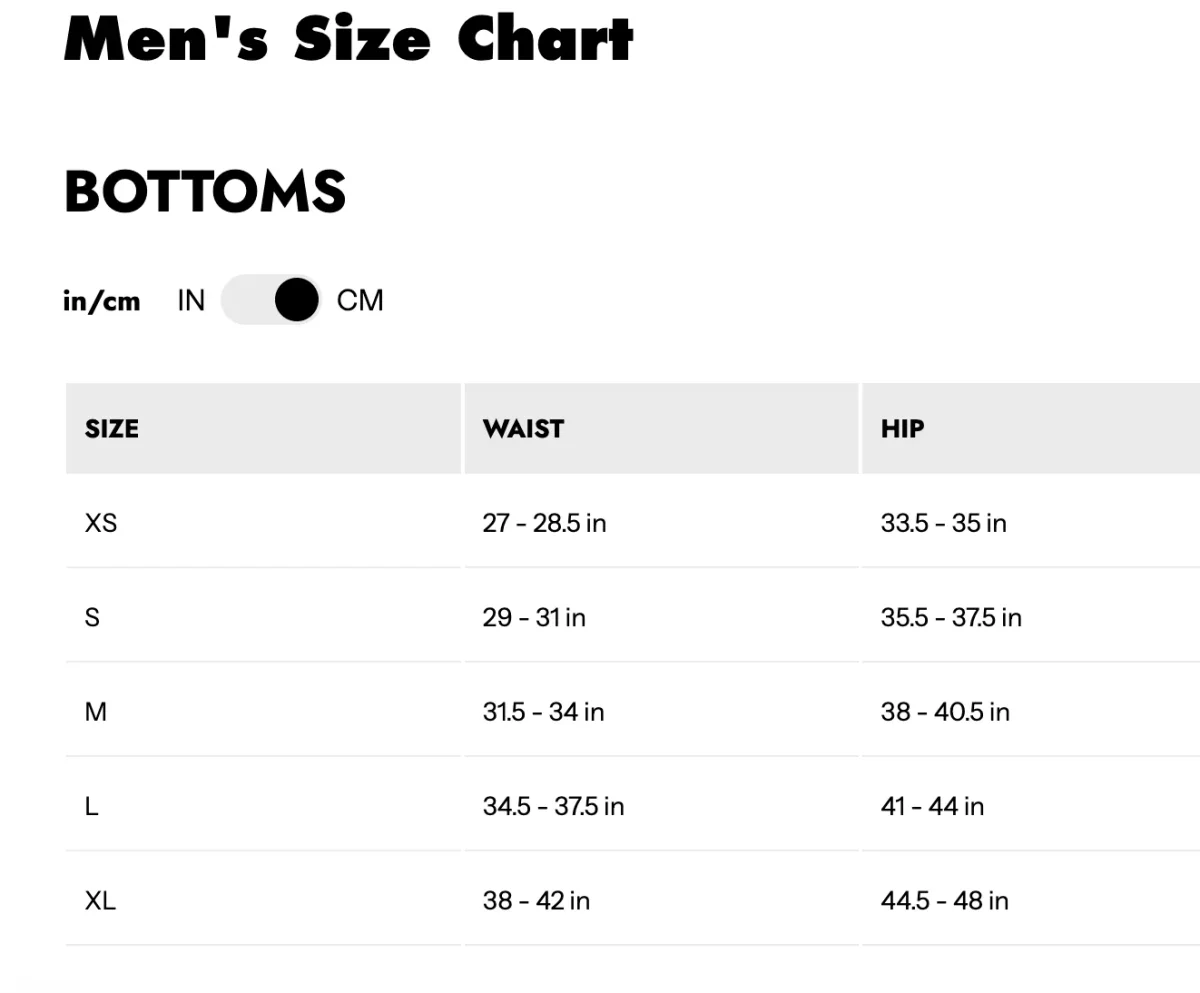Click the Men's Size Chart title
Screen dimensions: 1200x993
(348, 40)
